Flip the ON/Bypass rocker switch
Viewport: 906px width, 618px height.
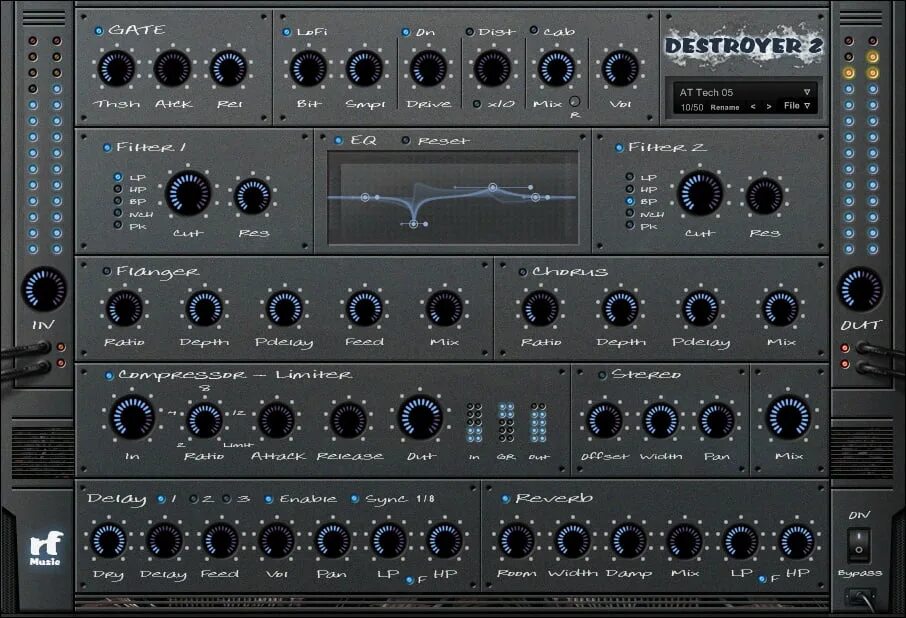(859, 543)
